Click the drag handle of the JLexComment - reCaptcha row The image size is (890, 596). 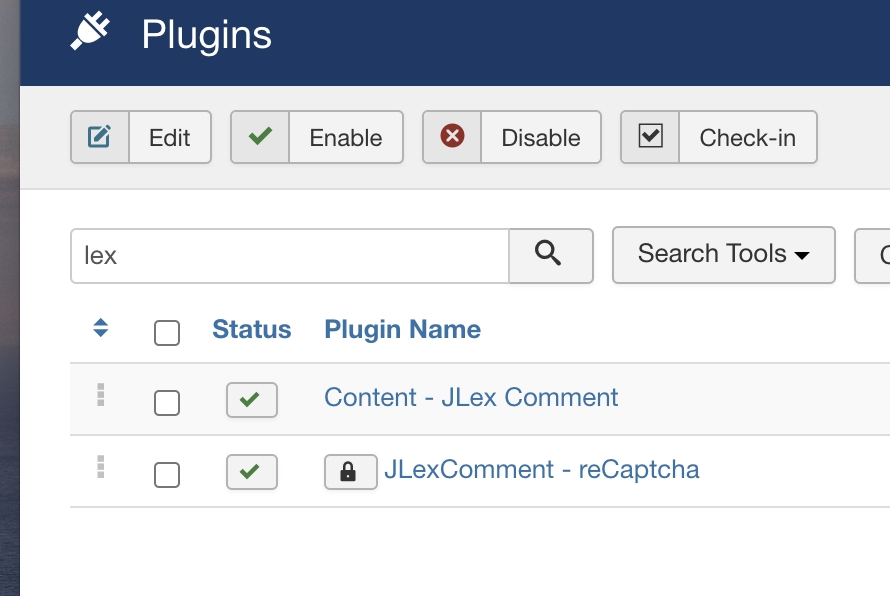(100, 467)
